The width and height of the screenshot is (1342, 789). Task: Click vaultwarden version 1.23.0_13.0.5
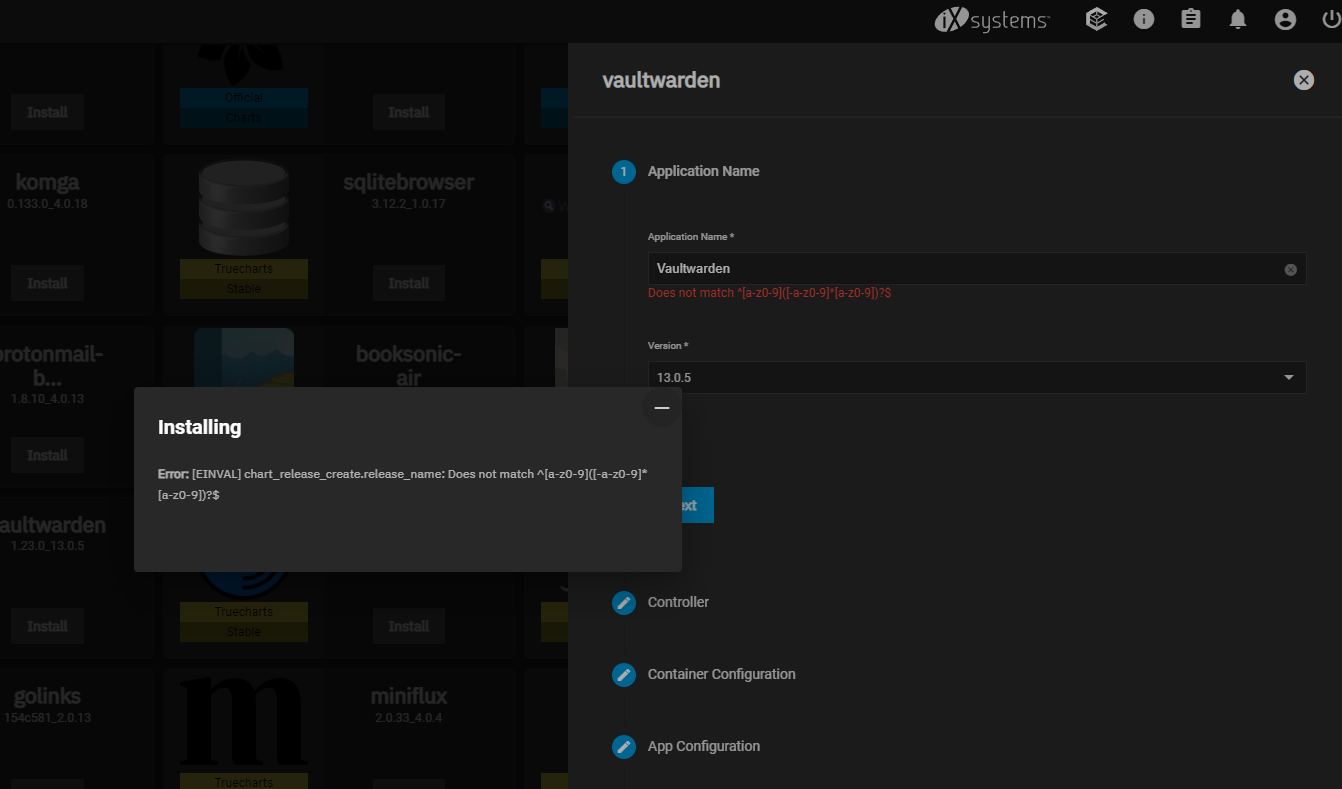tap(47, 546)
